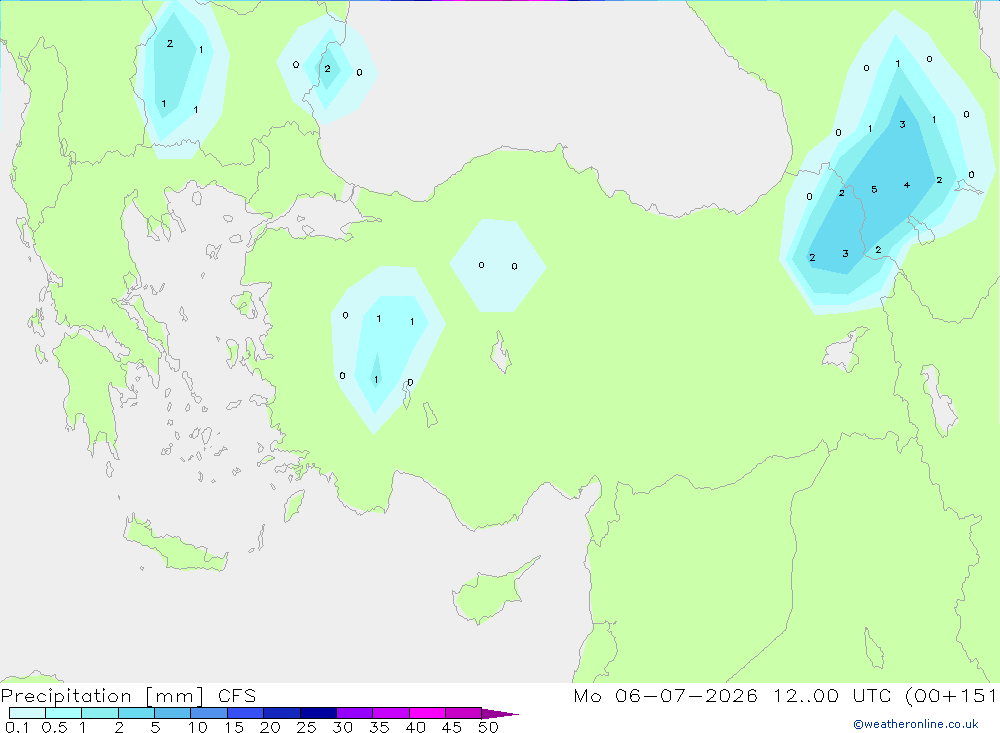Click the 45–50 mm legend color swatch
The width and height of the screenshot is (1000, 733).
coord(463,713)
